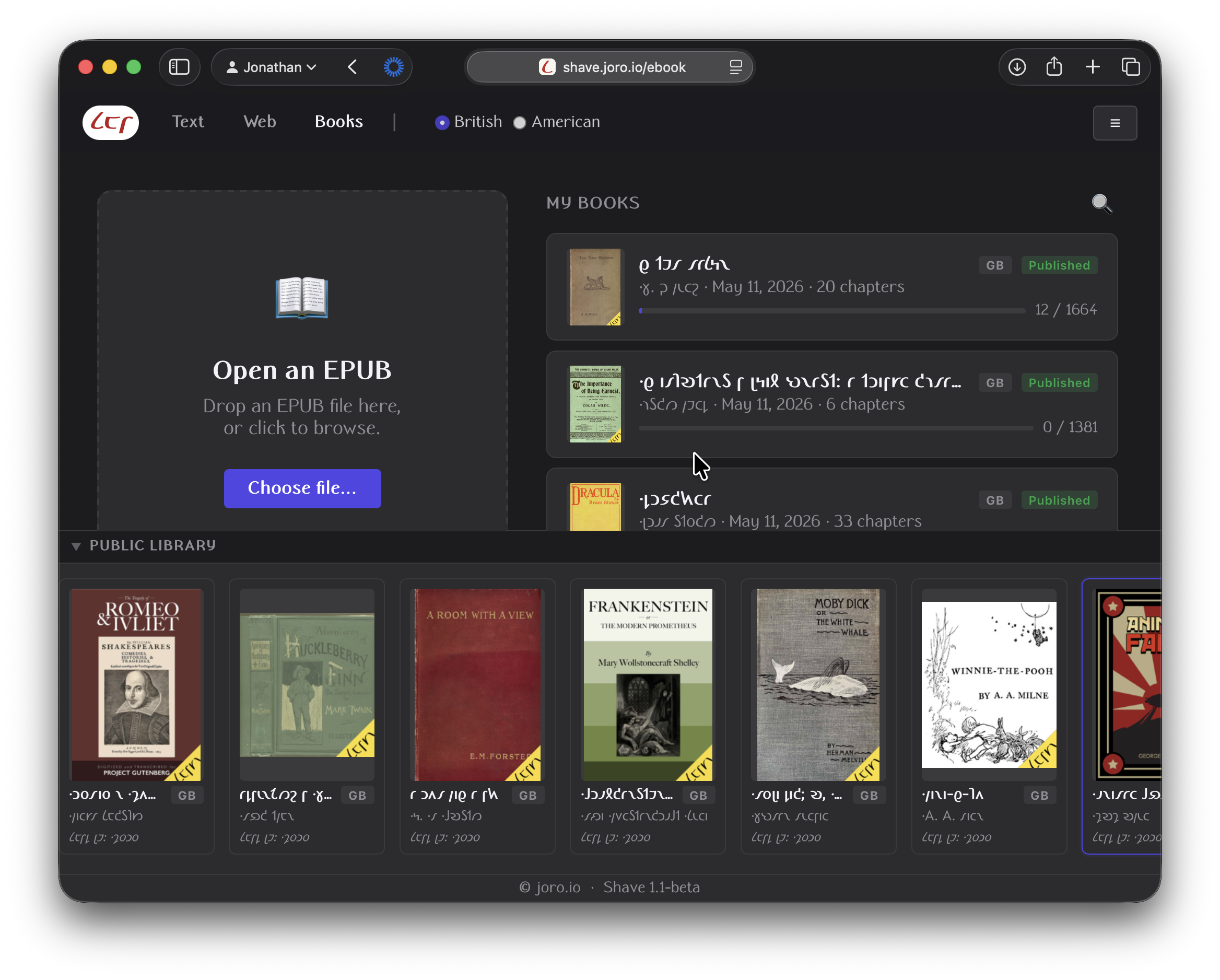The height and width of the screenshot is (980, 1220).
Task: Click the Shave logo in the header
Action: click(x=110, y=122)
